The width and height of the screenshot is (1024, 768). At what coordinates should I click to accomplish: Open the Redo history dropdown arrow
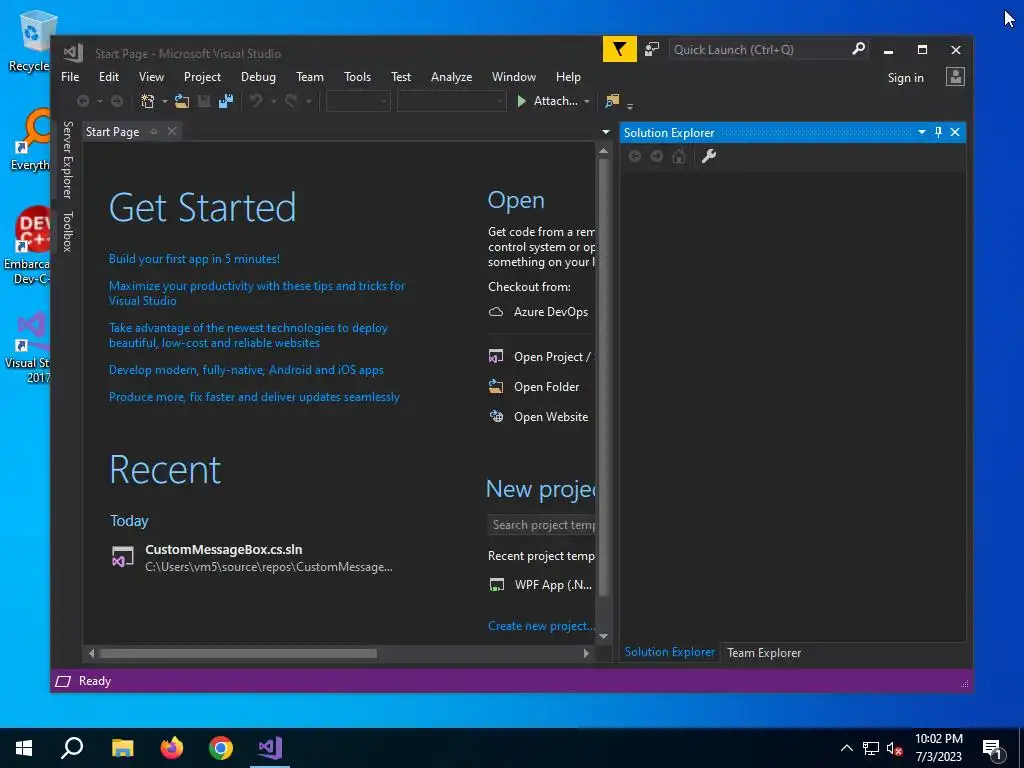308,101
